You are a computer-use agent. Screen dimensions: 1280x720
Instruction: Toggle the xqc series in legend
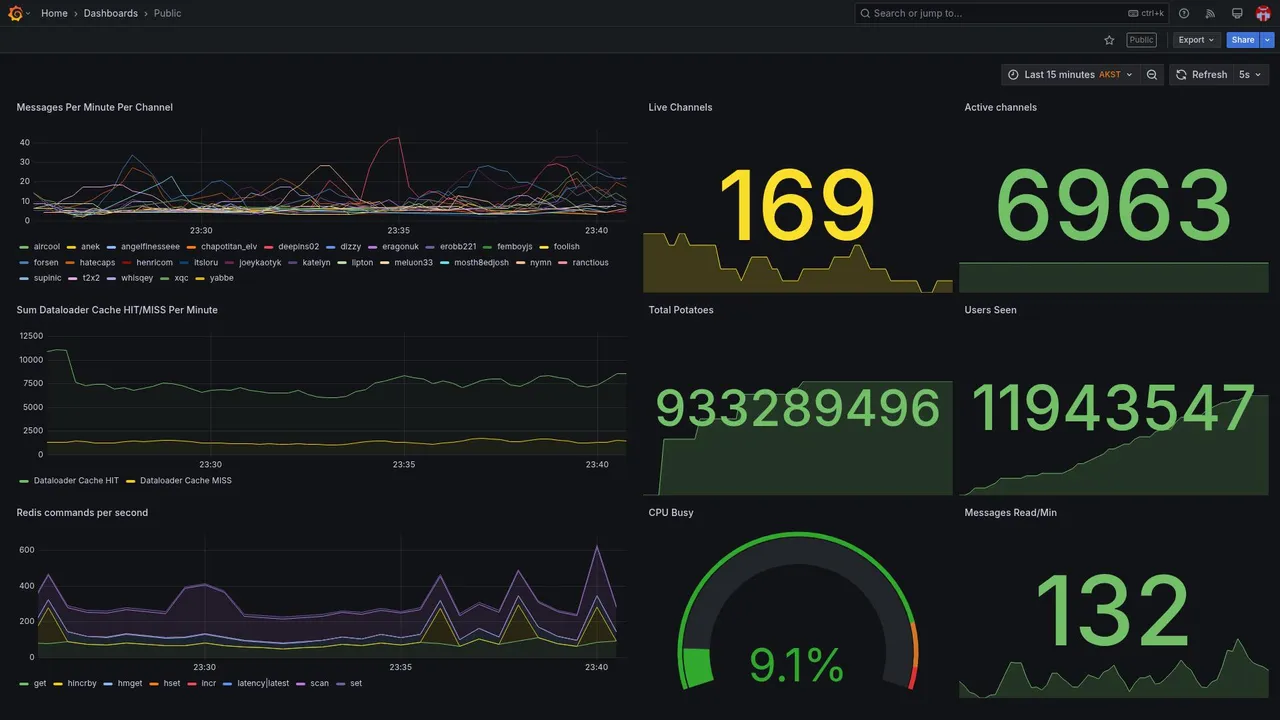click(x=182, y=278)
